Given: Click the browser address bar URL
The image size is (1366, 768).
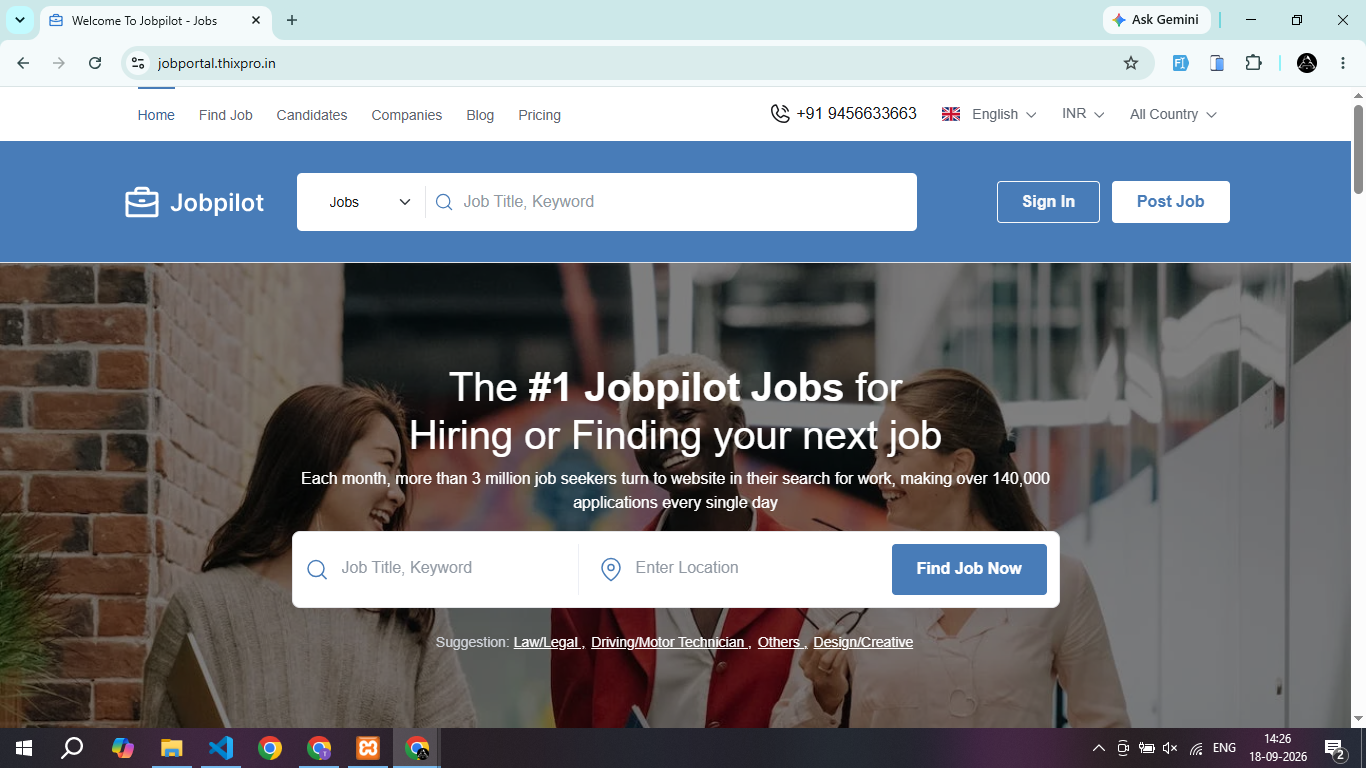Looking at the screenshot, I should coord(217,63).
